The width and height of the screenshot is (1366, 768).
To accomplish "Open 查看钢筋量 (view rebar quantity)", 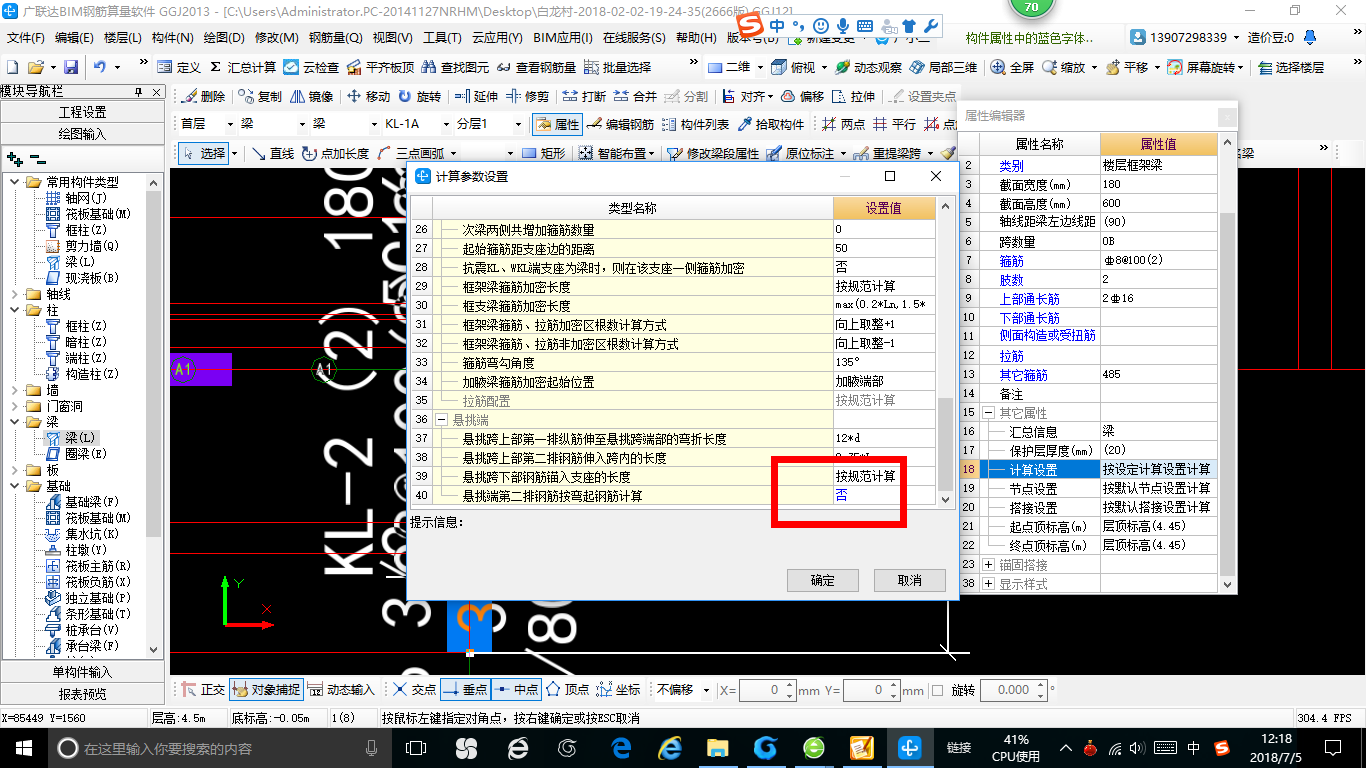I will [536, 67].
